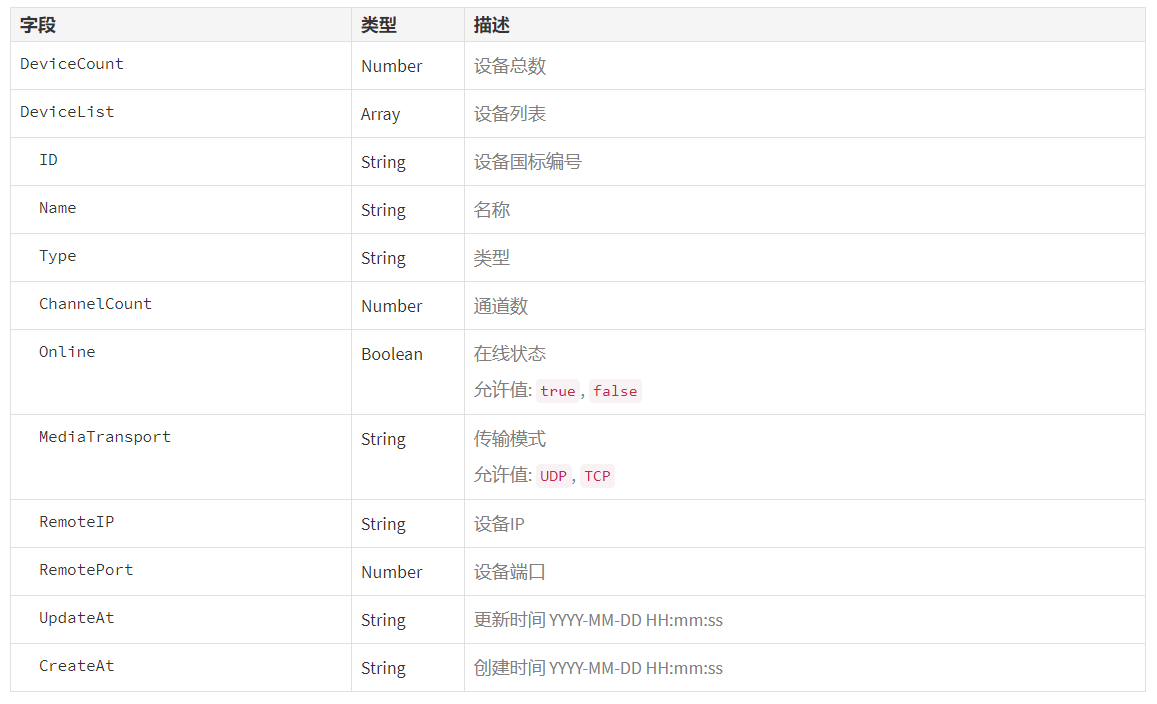The height and width of the screenshot is (704, 1157).
Task: Click the ID field cell
Action: pyautogui.click(x=48, y=160)
